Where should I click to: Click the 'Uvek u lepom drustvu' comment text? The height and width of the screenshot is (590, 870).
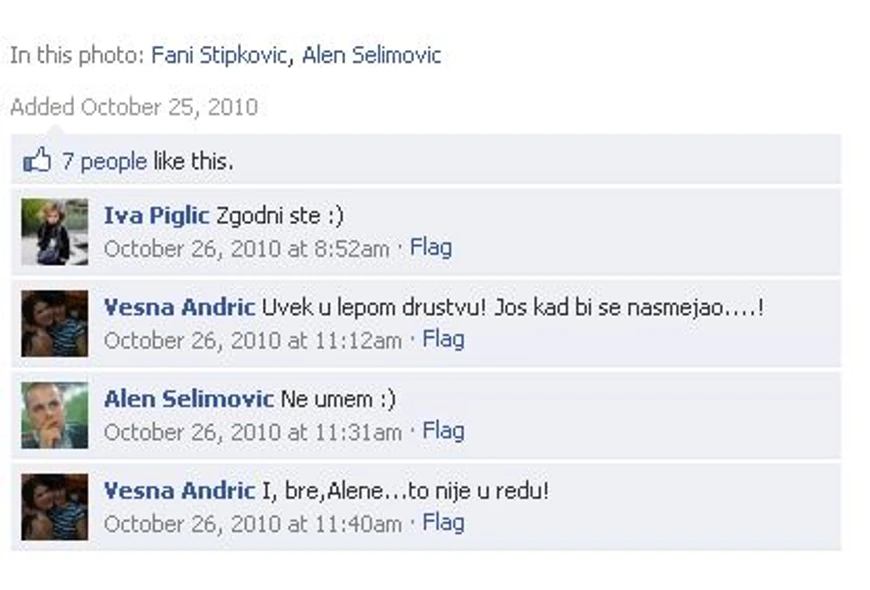(513, 307)
